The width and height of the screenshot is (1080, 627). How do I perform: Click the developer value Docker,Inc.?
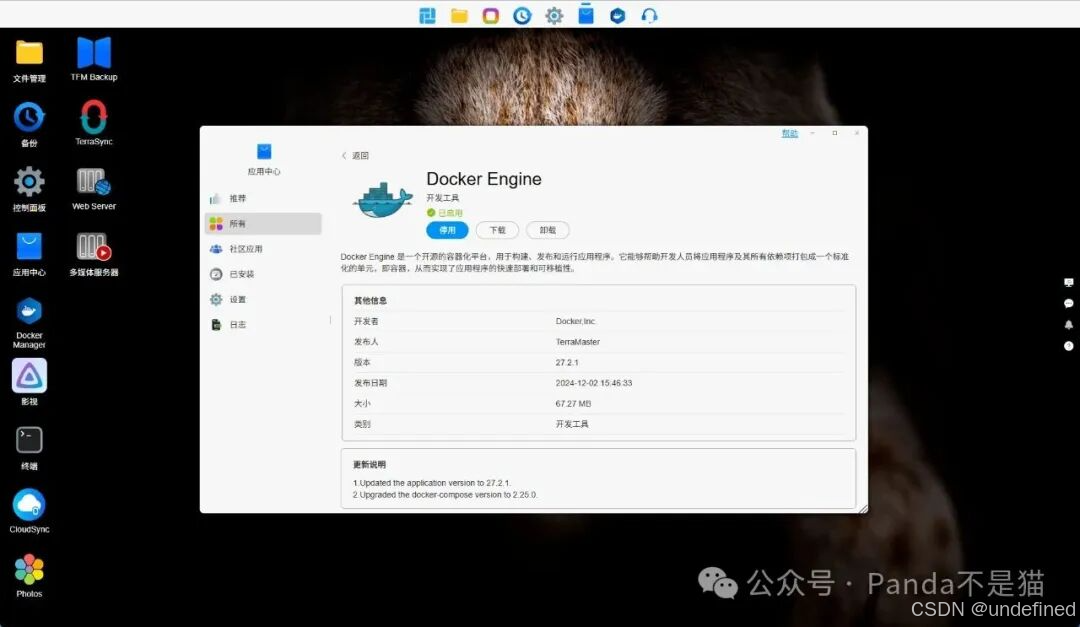click(576, 321)
